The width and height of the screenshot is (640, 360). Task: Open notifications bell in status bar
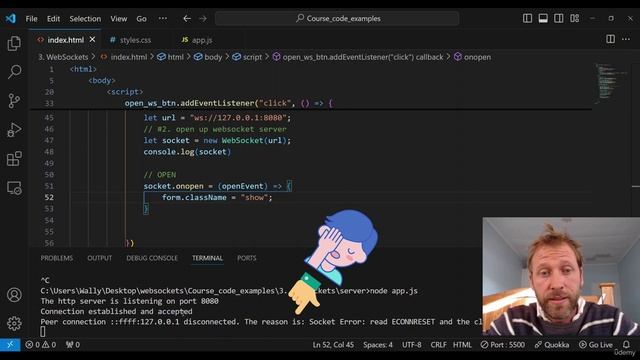(x=626, y=345)
